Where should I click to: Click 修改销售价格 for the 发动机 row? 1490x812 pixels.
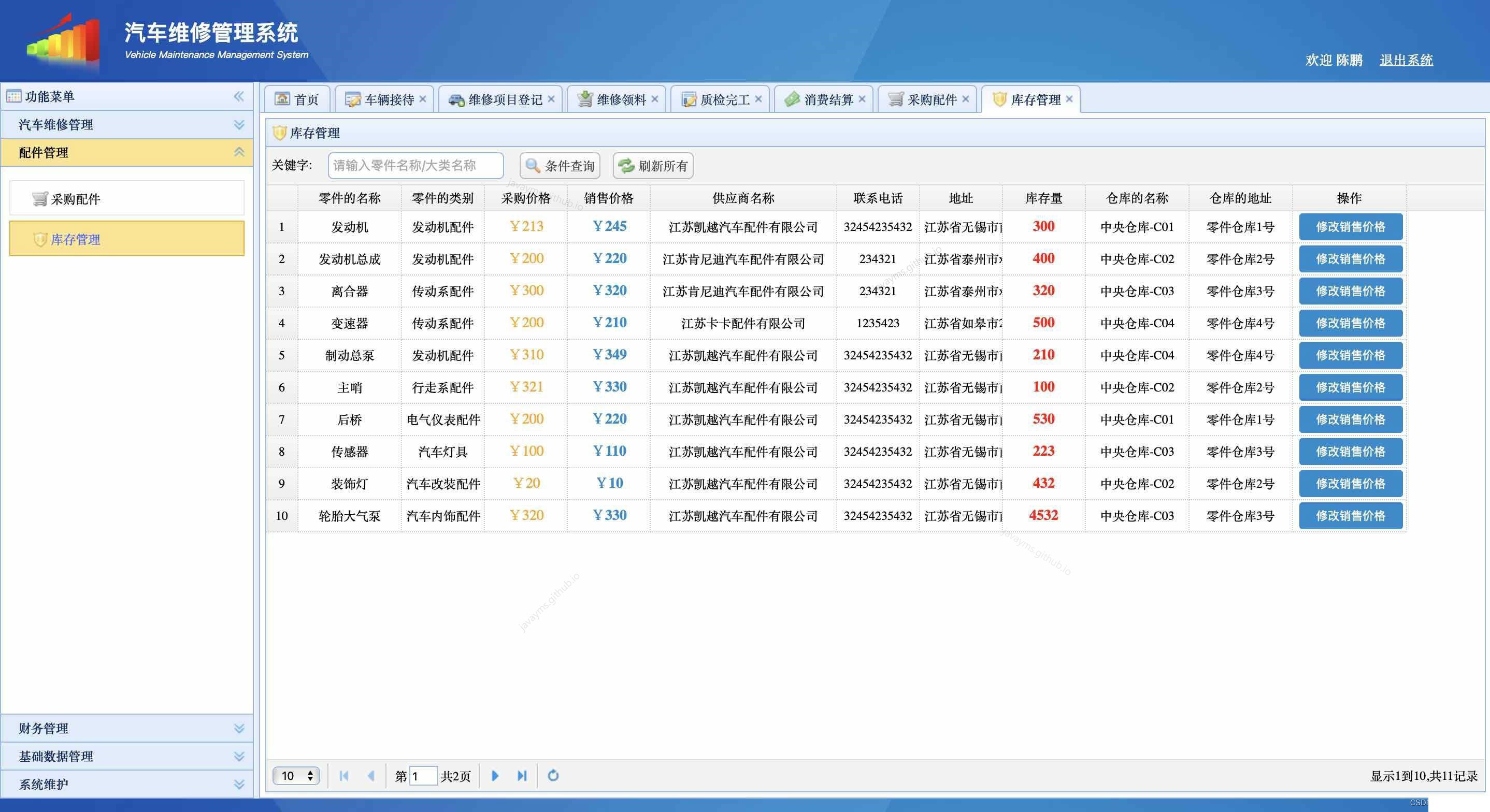click(1351, 226)
